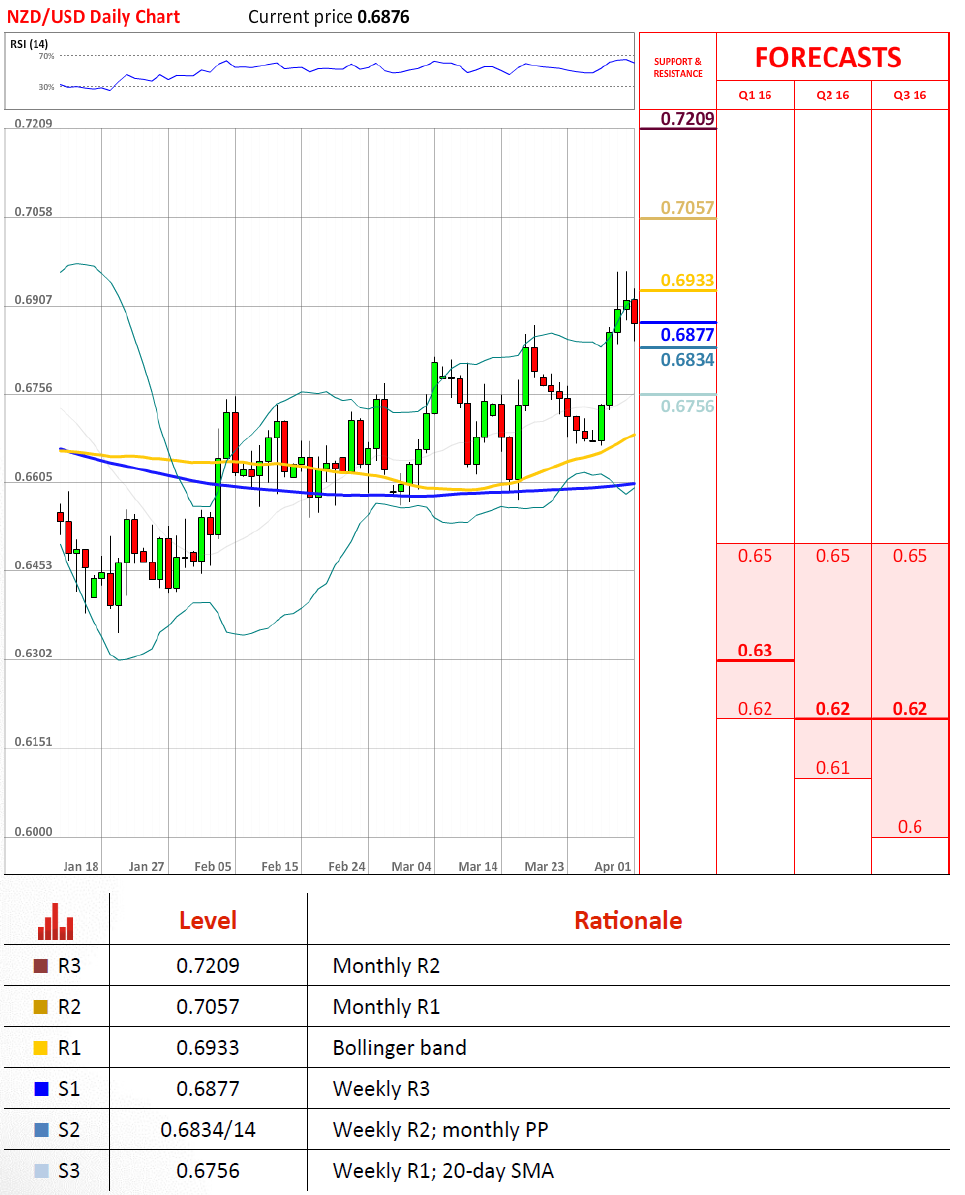This screenshot has height=1195, width=965.
Task: Click the 0.65 value in Q3 16 column
Action: point(909,556)
